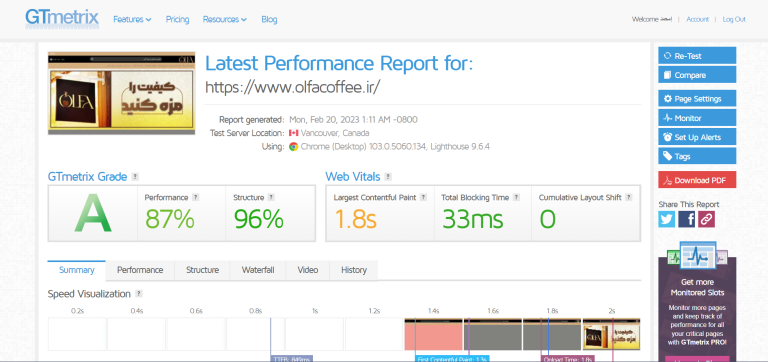
Task: Open the Pricing page
Action: pyautogui.click(x=177, y=20)
